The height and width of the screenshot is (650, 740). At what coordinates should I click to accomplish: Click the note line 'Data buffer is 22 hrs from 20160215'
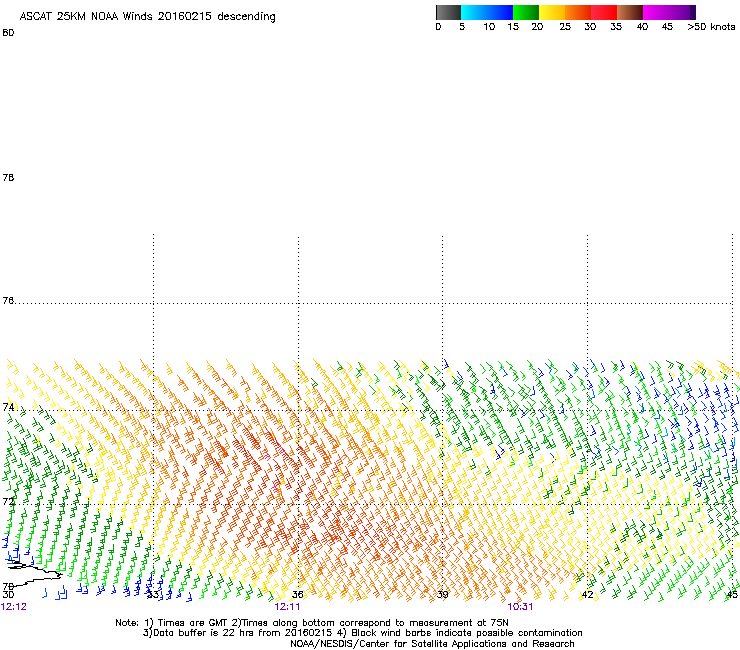[x=238, y=633]
